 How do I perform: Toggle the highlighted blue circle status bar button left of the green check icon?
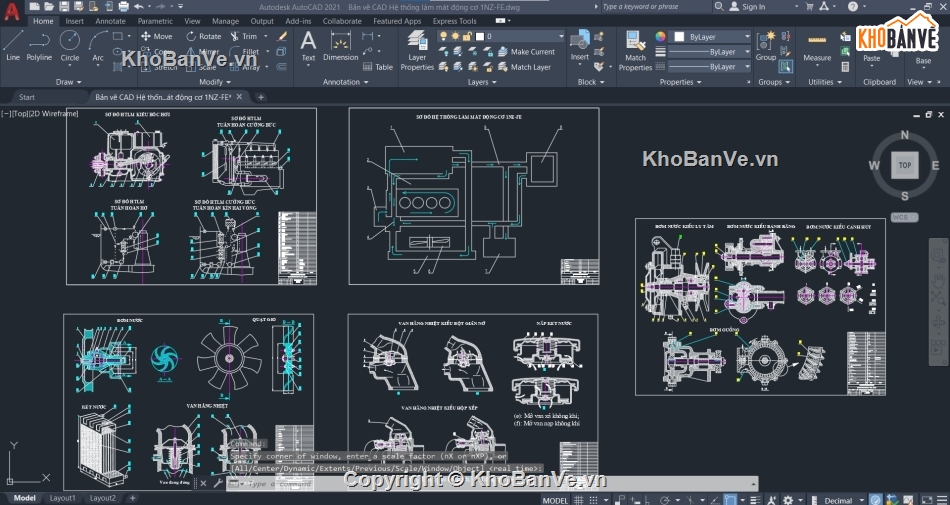(875, 500)
